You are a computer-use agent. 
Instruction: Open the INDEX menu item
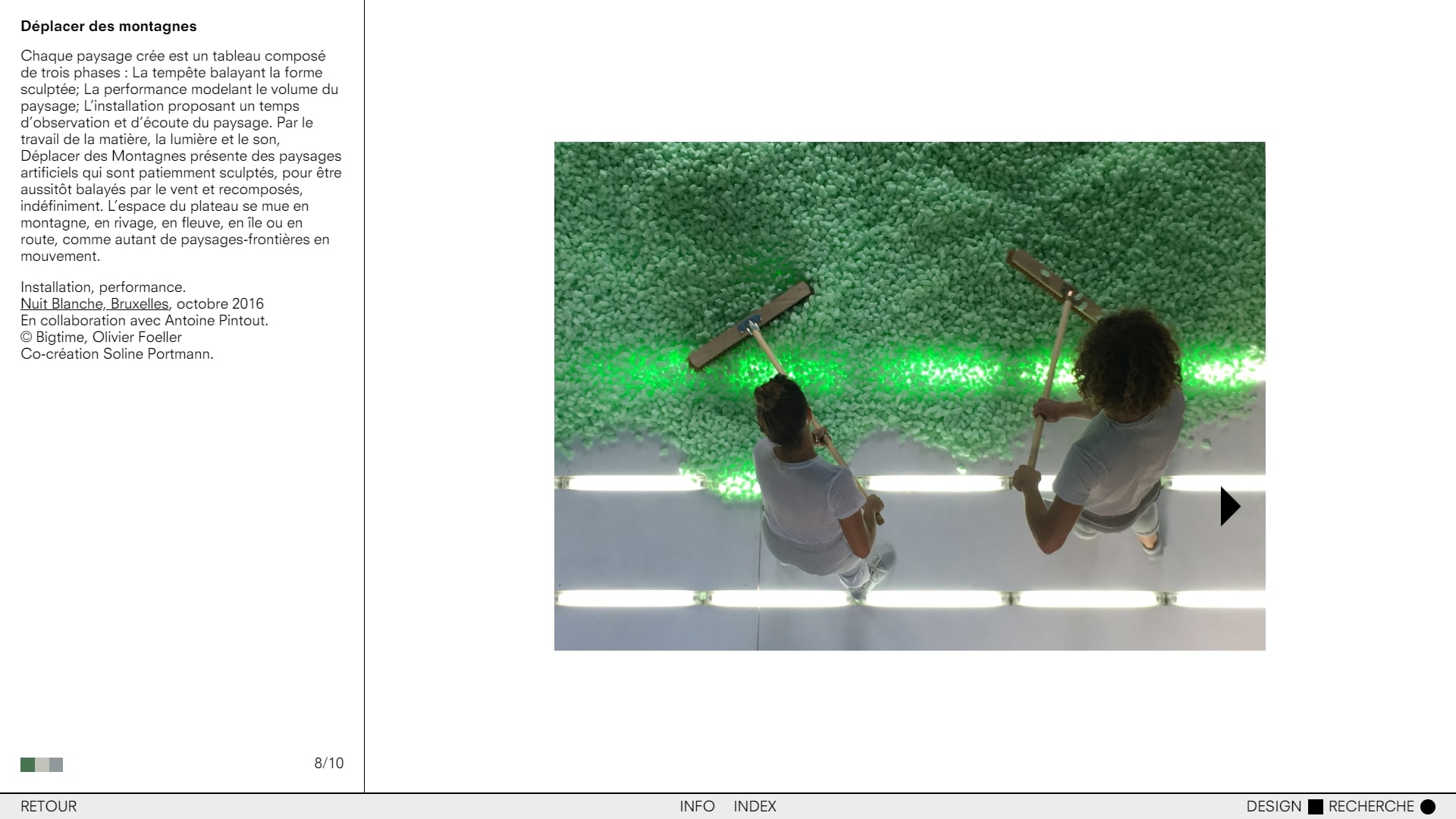[755, 807]
